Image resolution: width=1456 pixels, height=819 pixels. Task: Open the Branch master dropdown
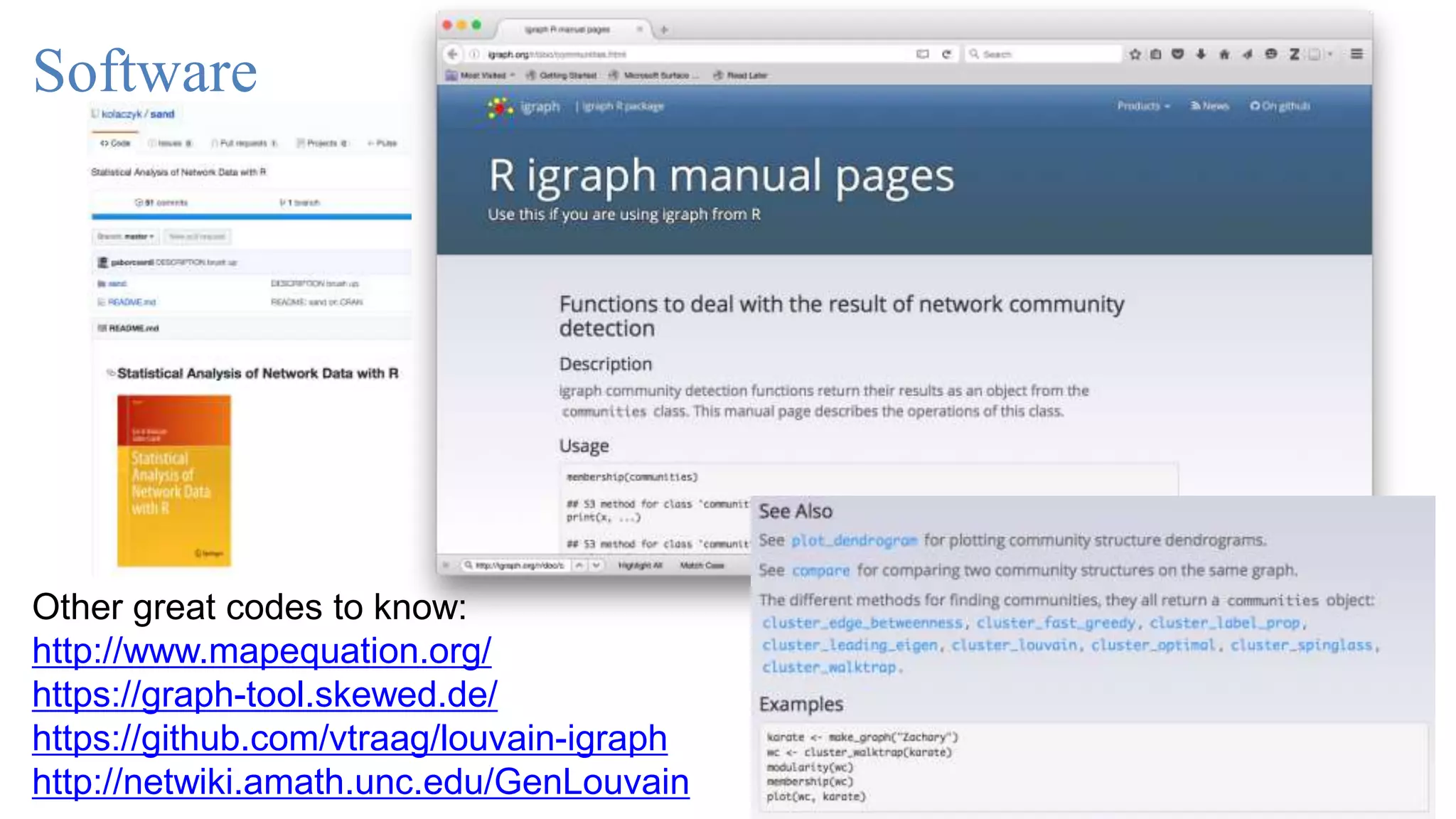click(x=126, y=236)
